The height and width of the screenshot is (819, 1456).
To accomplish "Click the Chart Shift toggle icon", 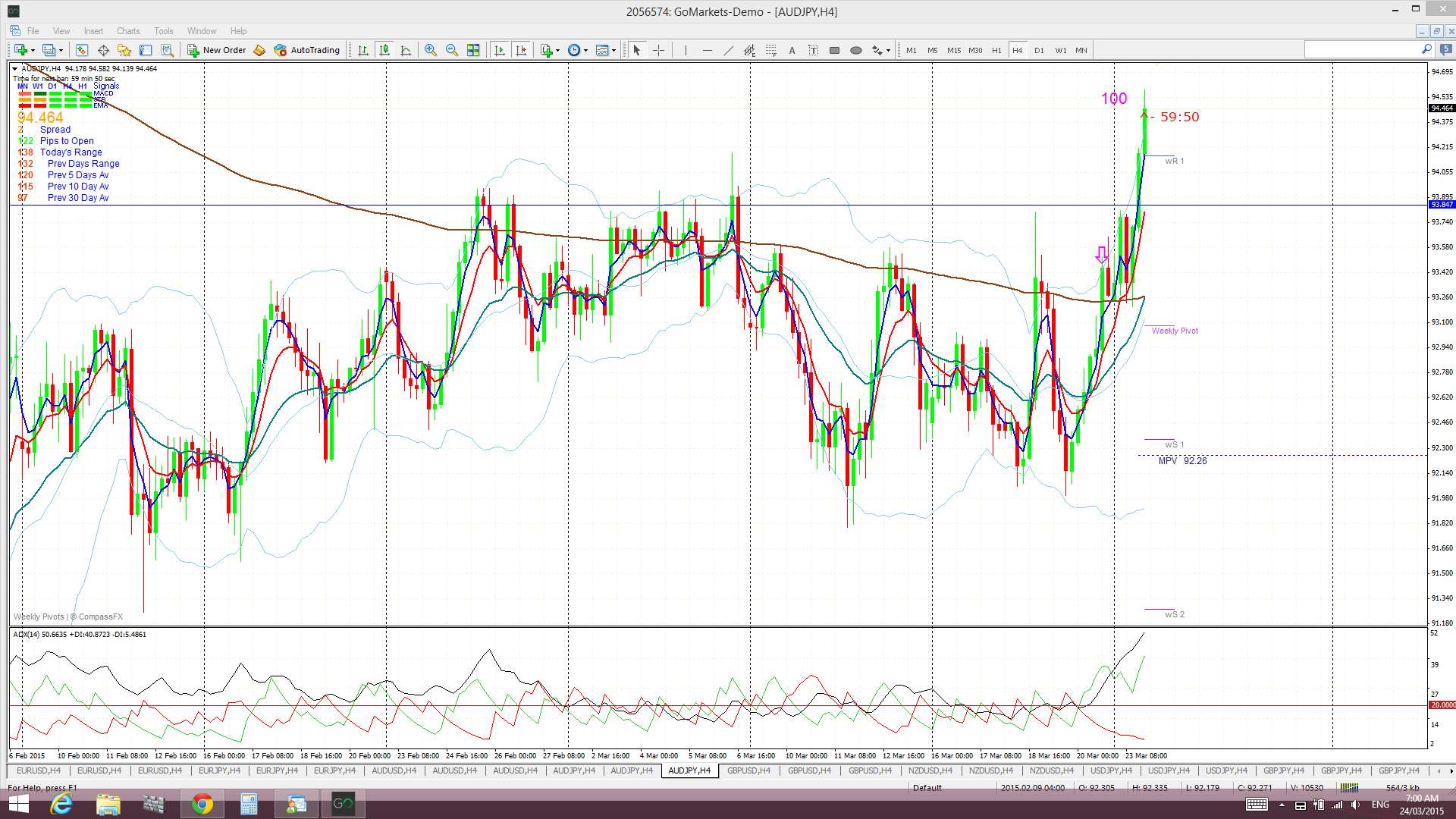I will pos(521,50).
